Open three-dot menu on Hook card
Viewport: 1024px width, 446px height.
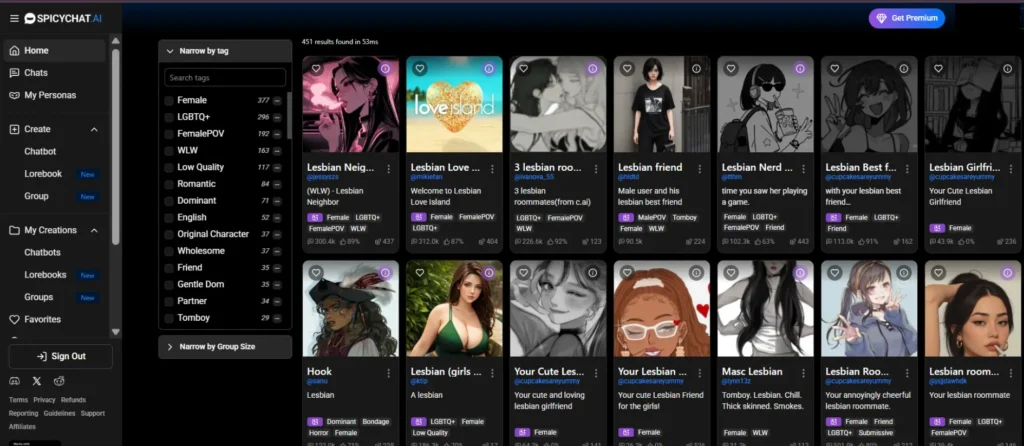tap(387, 372)
